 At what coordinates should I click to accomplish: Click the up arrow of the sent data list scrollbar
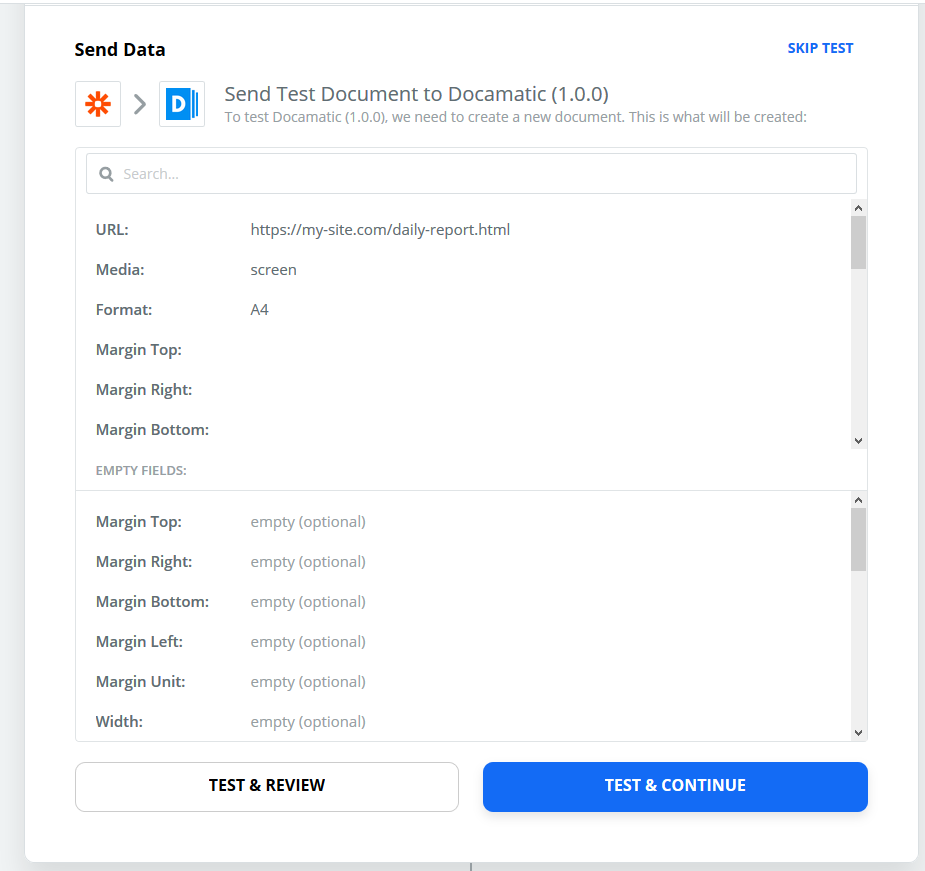(858, 208)
